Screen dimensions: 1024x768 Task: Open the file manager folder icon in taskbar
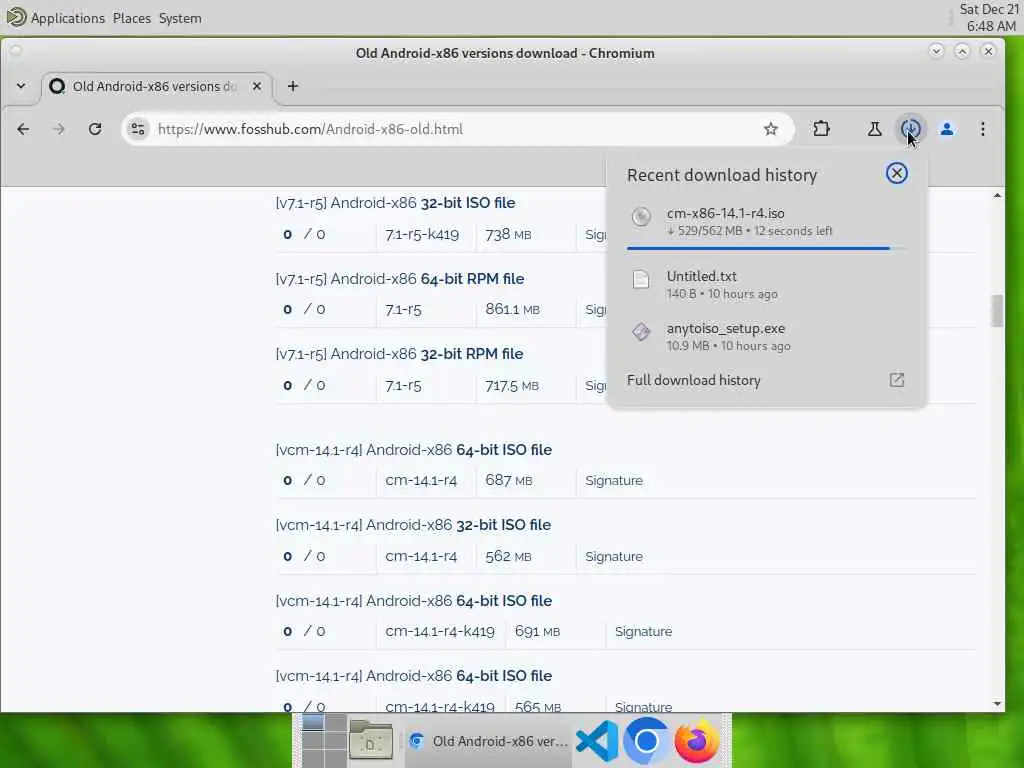(370, 741)
